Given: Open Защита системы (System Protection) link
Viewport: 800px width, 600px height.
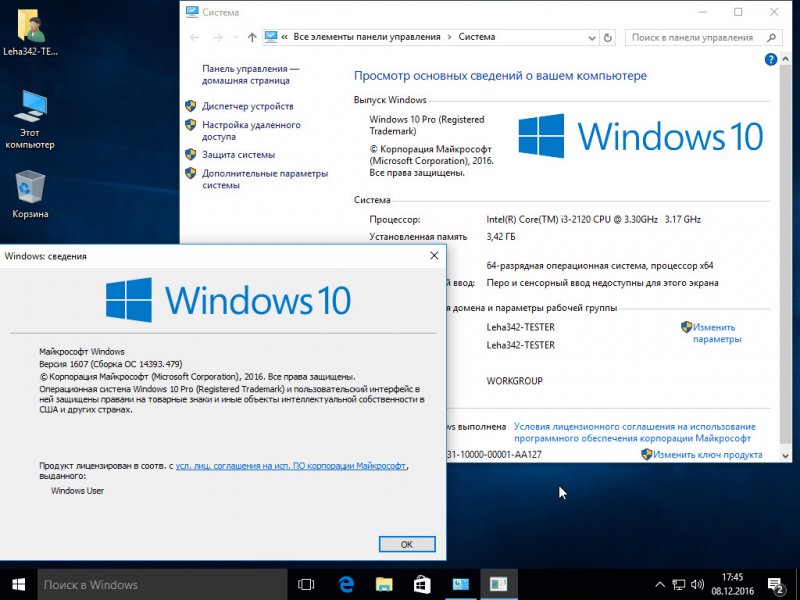Looking at the screenshot, I should point(238,155).
